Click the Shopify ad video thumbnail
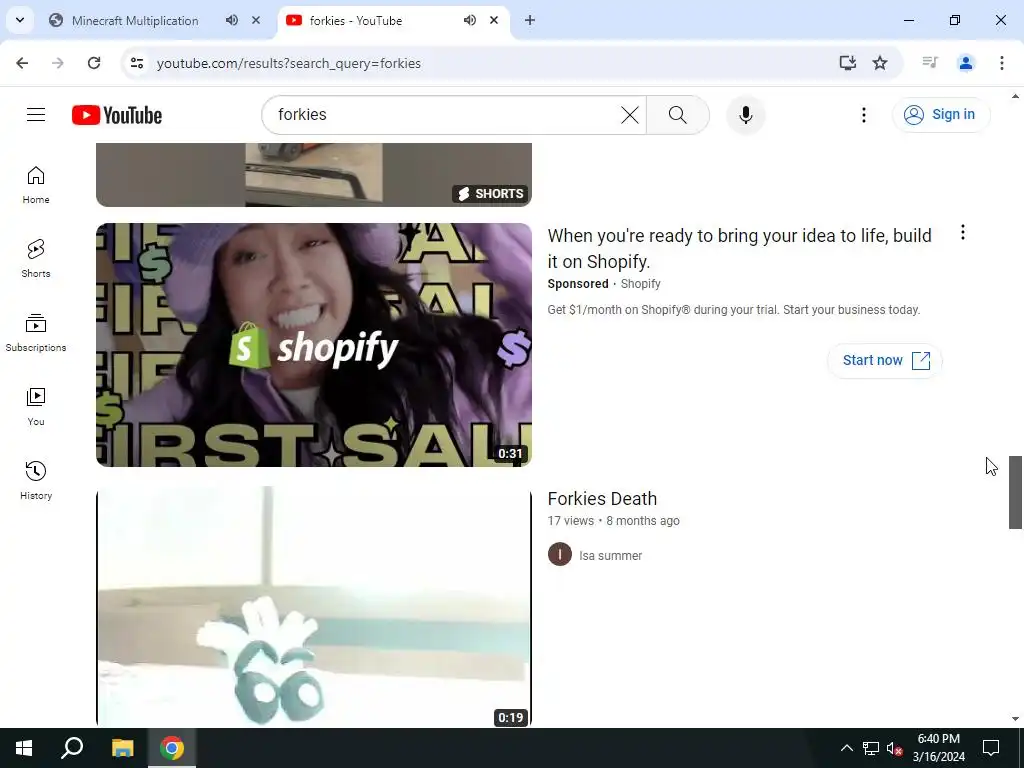This screenshot has width=1024, height=768. [313, 345]
